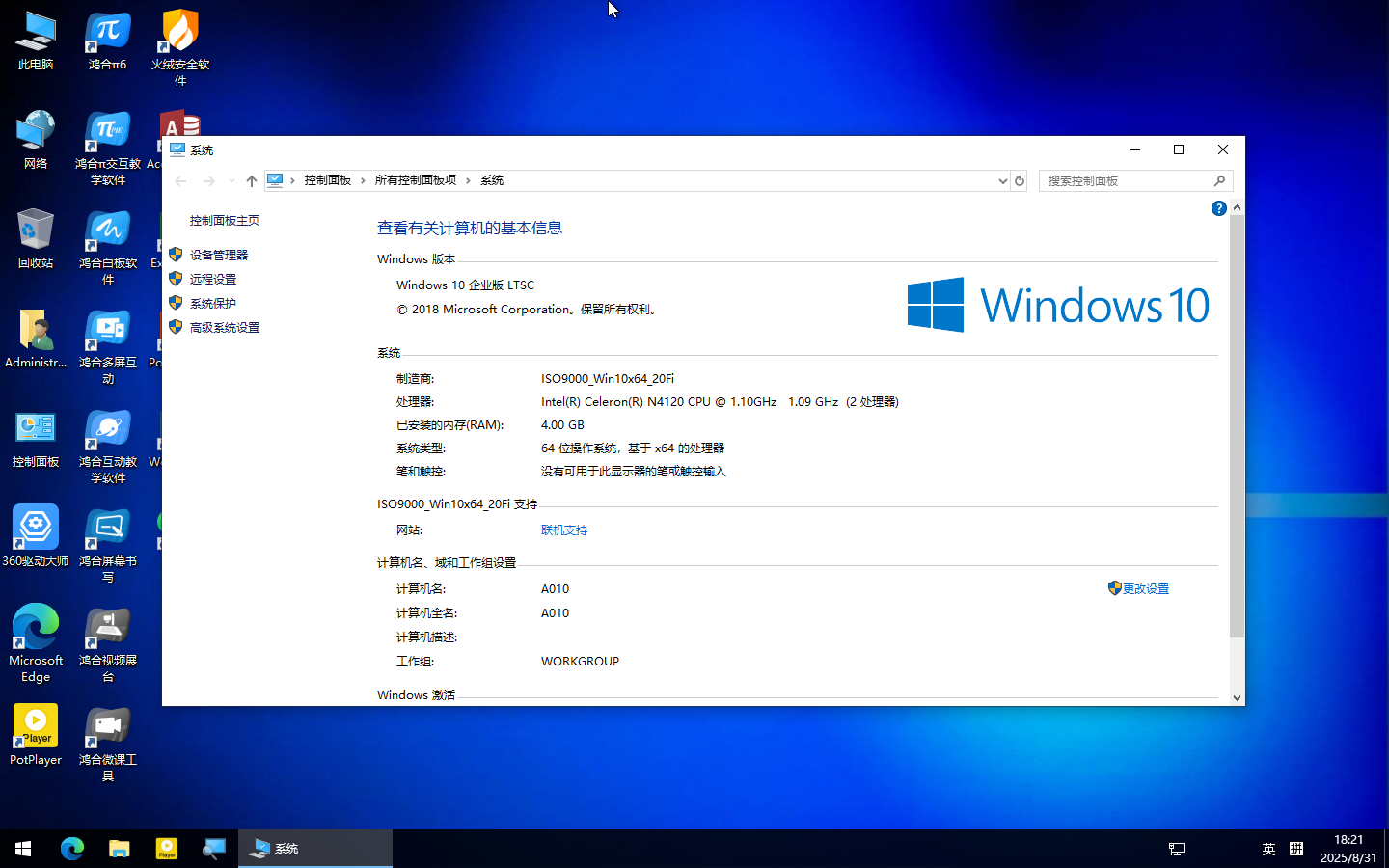Open 设备管理器 from the sidebar
Viewport: 1389px width, 868px height.
pos(220,254)
